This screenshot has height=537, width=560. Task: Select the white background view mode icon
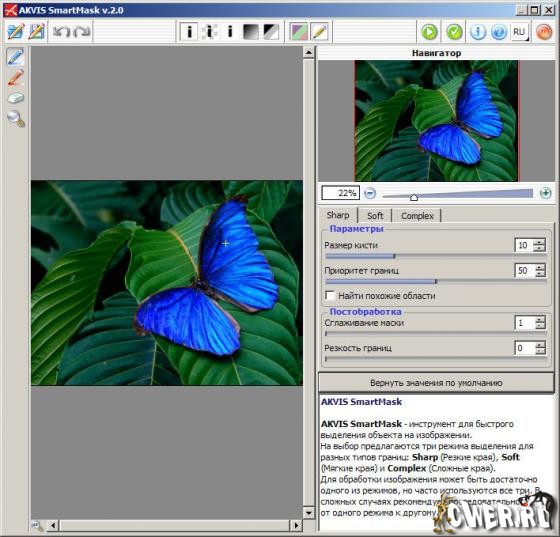coord(230,32)
